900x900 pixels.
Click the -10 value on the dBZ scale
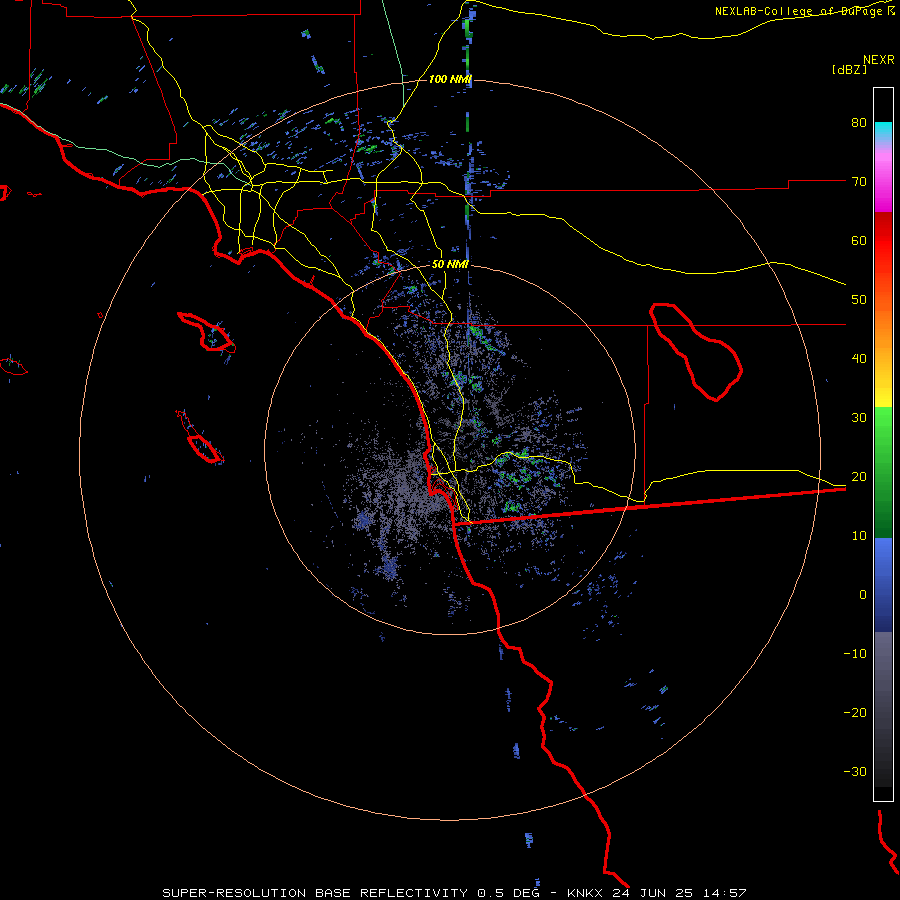[855, 653]
